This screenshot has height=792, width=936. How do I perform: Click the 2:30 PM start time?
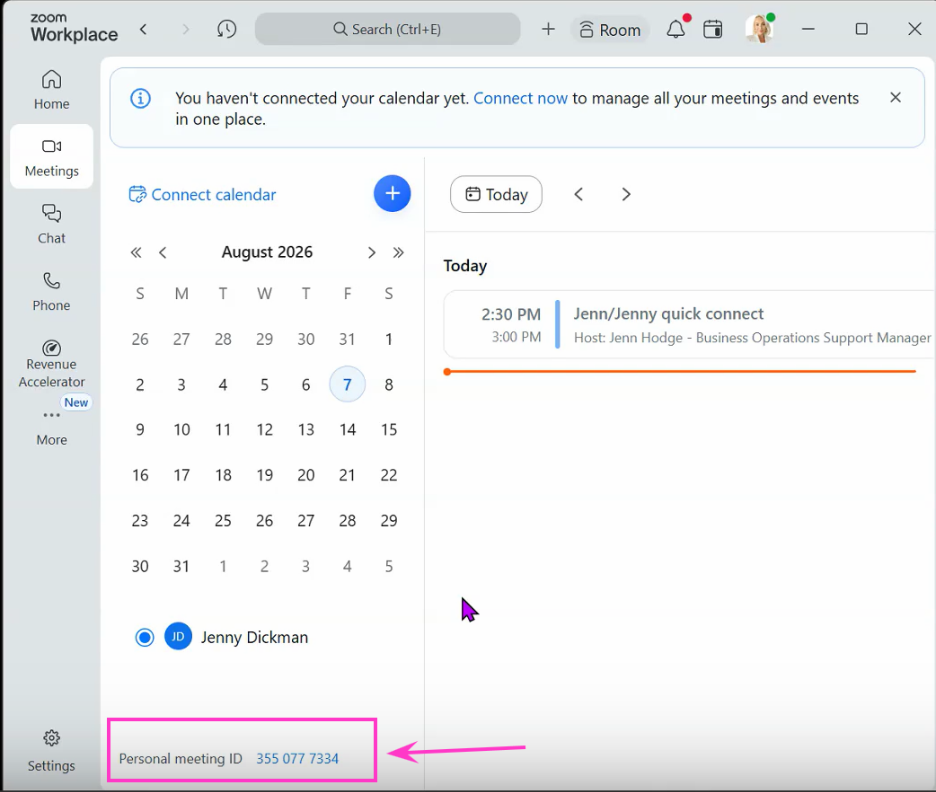pos(511,314)
